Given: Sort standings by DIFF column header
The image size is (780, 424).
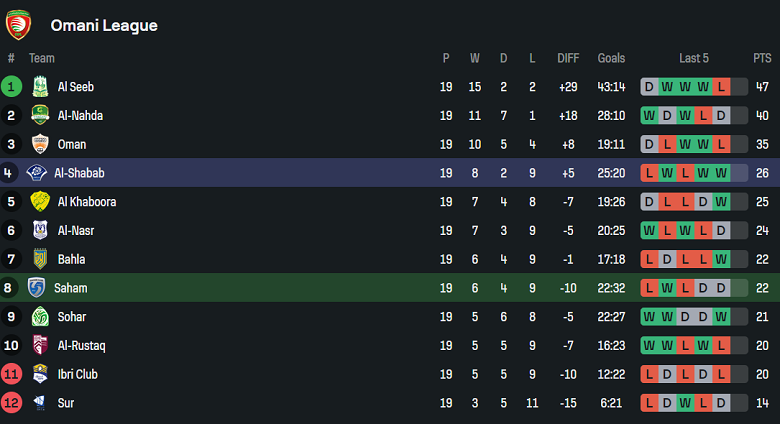Looking at the screenshot, I should click(x=569, y=58).
